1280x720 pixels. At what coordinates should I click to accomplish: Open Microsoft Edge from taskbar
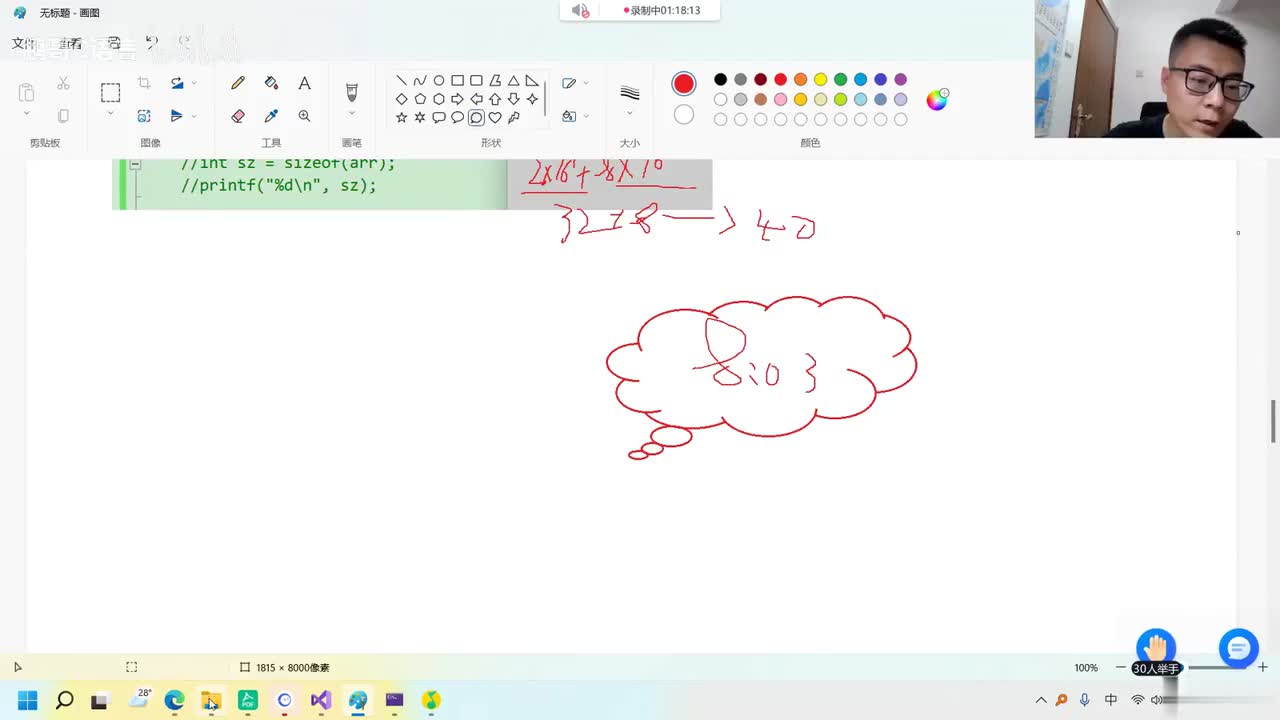[174, 700]
